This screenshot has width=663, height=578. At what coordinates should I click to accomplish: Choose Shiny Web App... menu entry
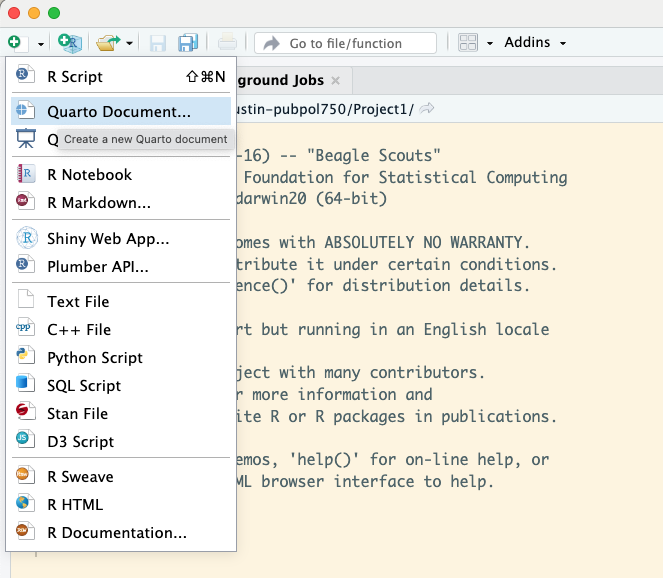[x=121, y=238]
